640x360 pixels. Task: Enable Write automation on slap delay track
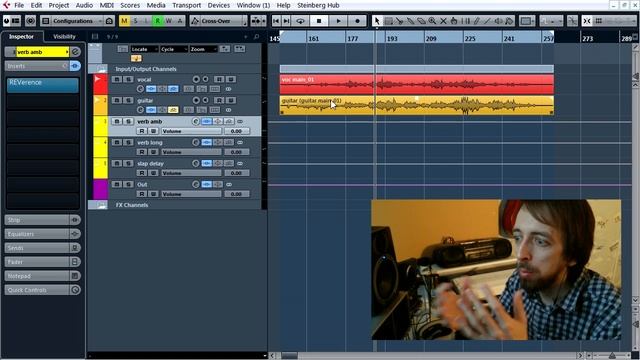coord(153,173)
